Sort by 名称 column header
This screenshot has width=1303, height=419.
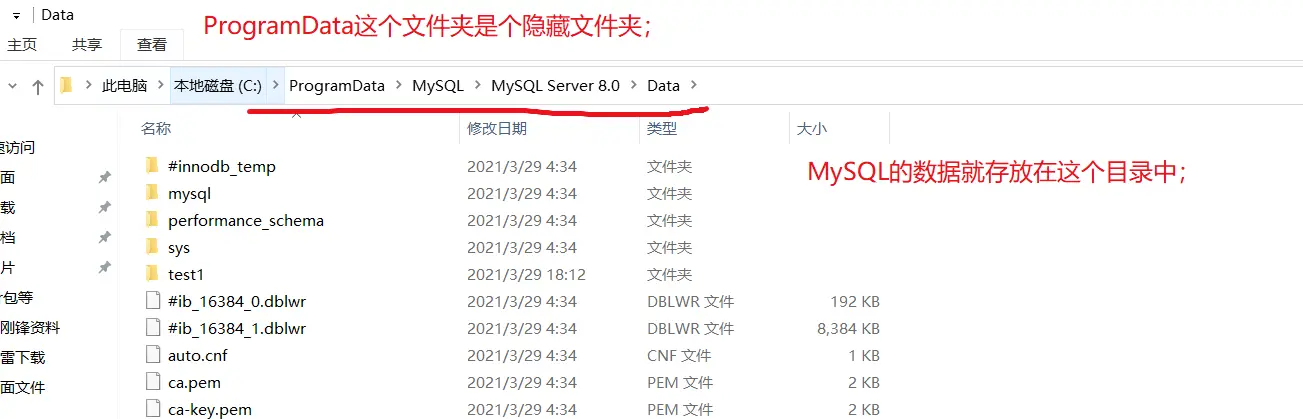pyautogui.click(x=156, y=129)
